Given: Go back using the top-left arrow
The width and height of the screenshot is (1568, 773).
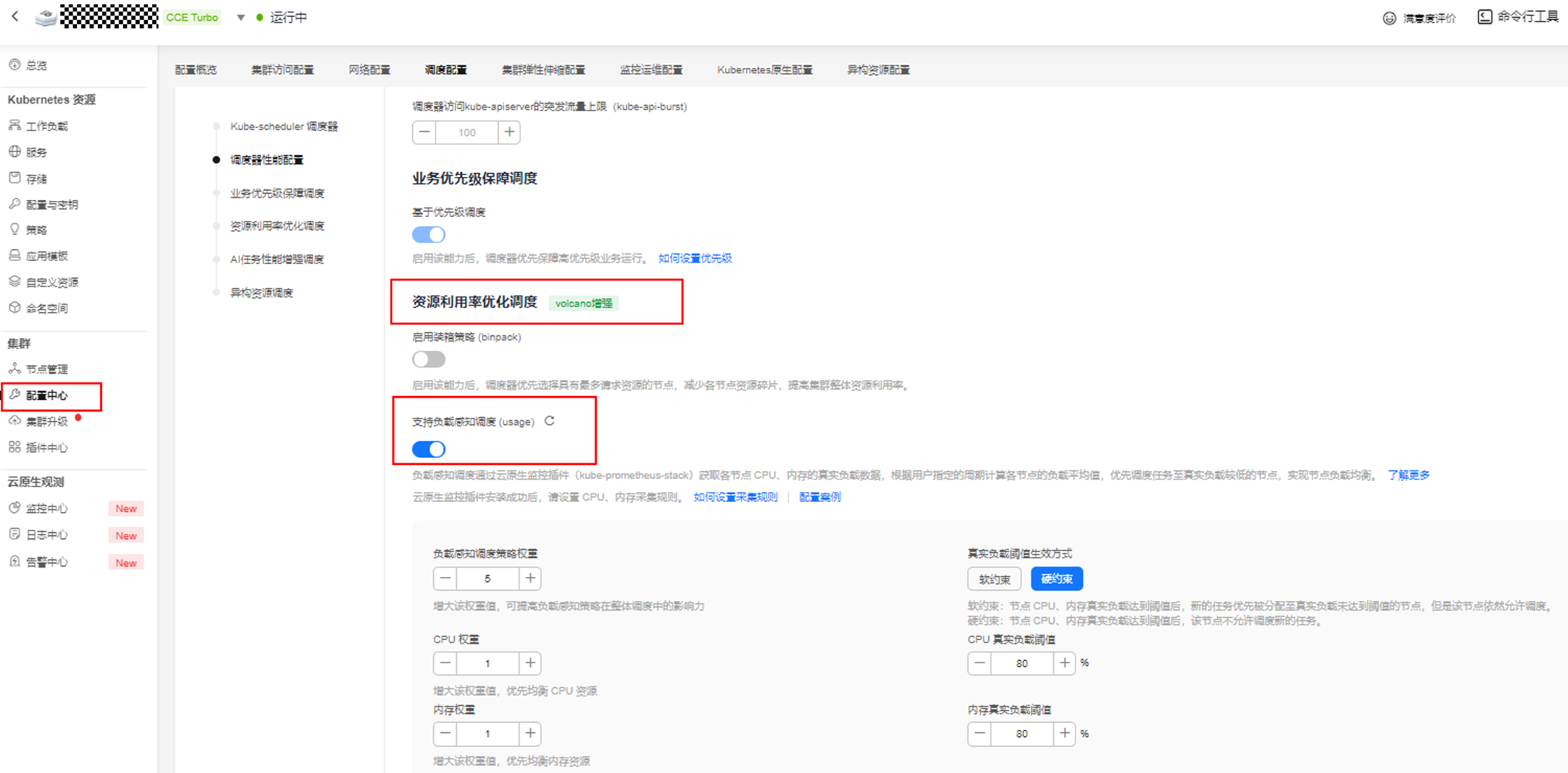Looking at the screenshot, I should click(x=15, y=16).
